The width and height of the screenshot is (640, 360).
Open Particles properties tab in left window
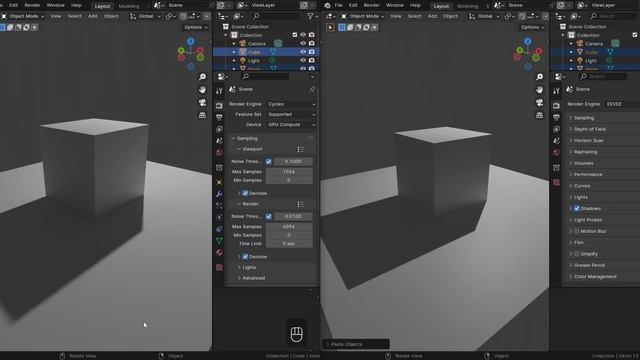click(x=219, y=205)
